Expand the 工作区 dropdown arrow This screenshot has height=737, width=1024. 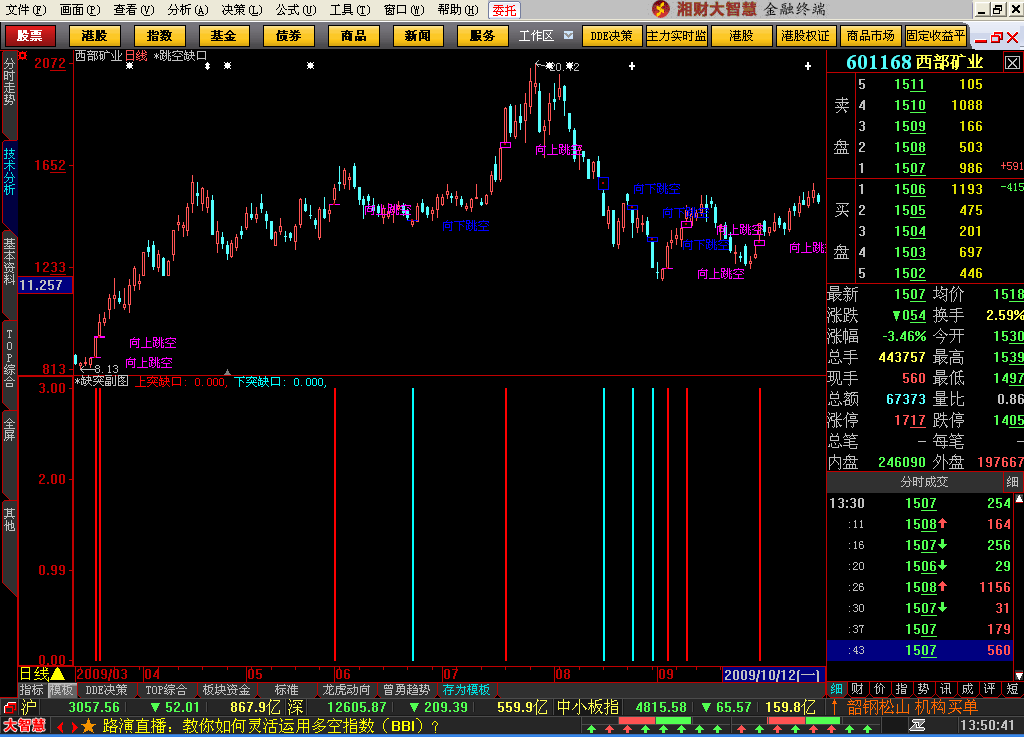[568, 35]
